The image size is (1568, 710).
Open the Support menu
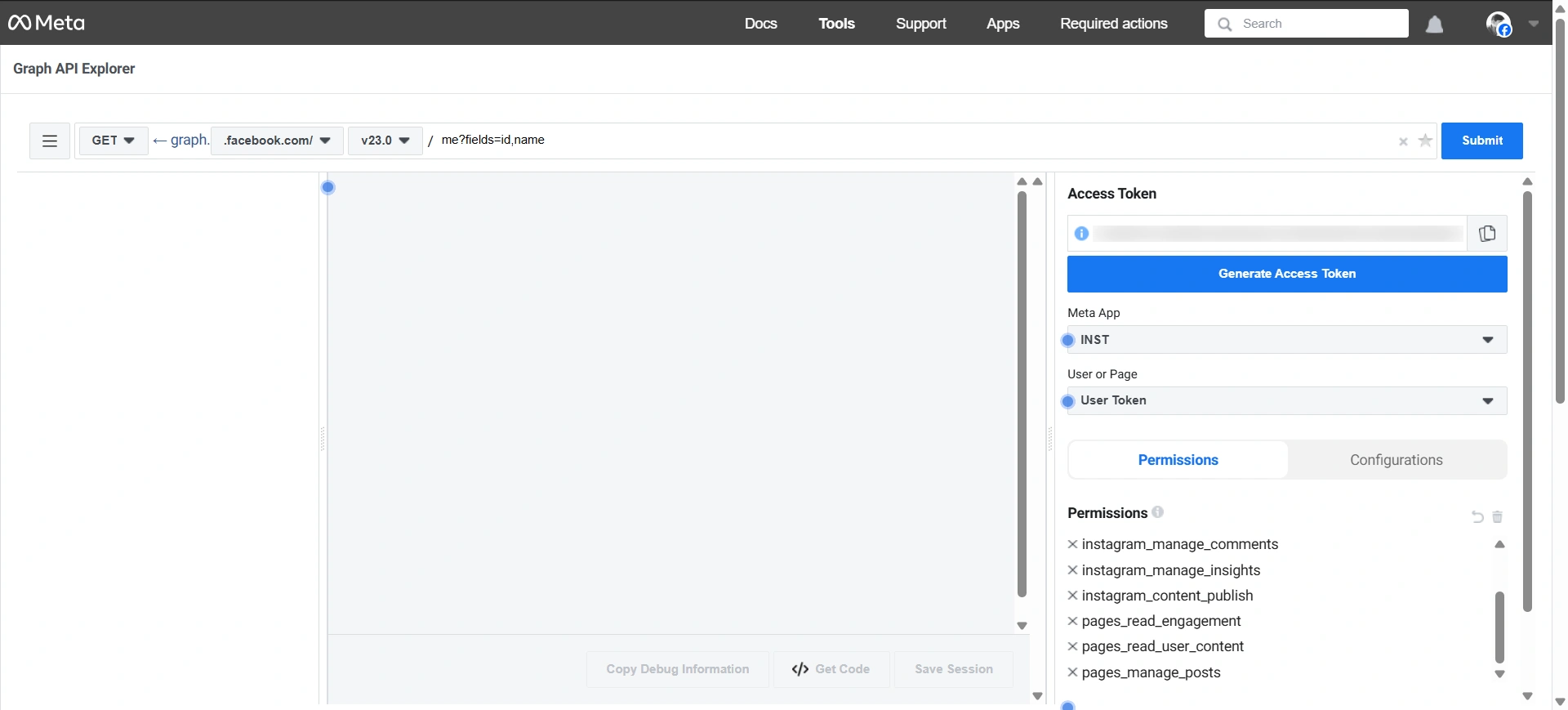tap(920, 24)
